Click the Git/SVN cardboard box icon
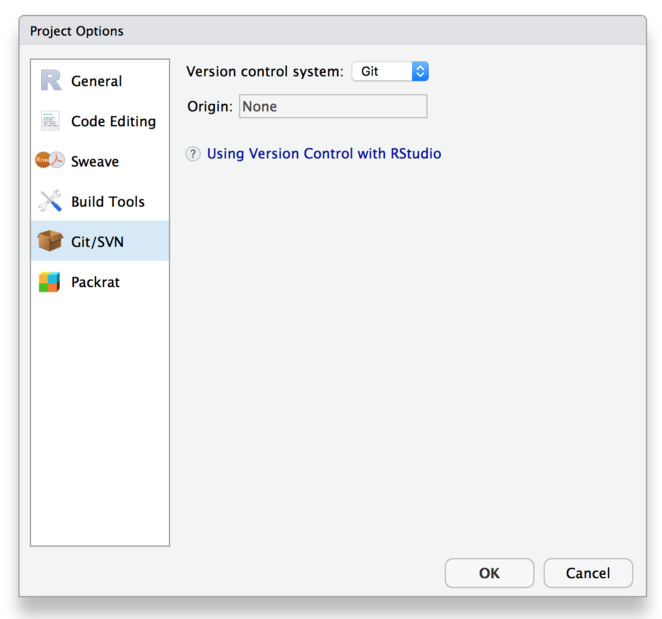This screenshot has height=619, width=662. pos(50,241)
